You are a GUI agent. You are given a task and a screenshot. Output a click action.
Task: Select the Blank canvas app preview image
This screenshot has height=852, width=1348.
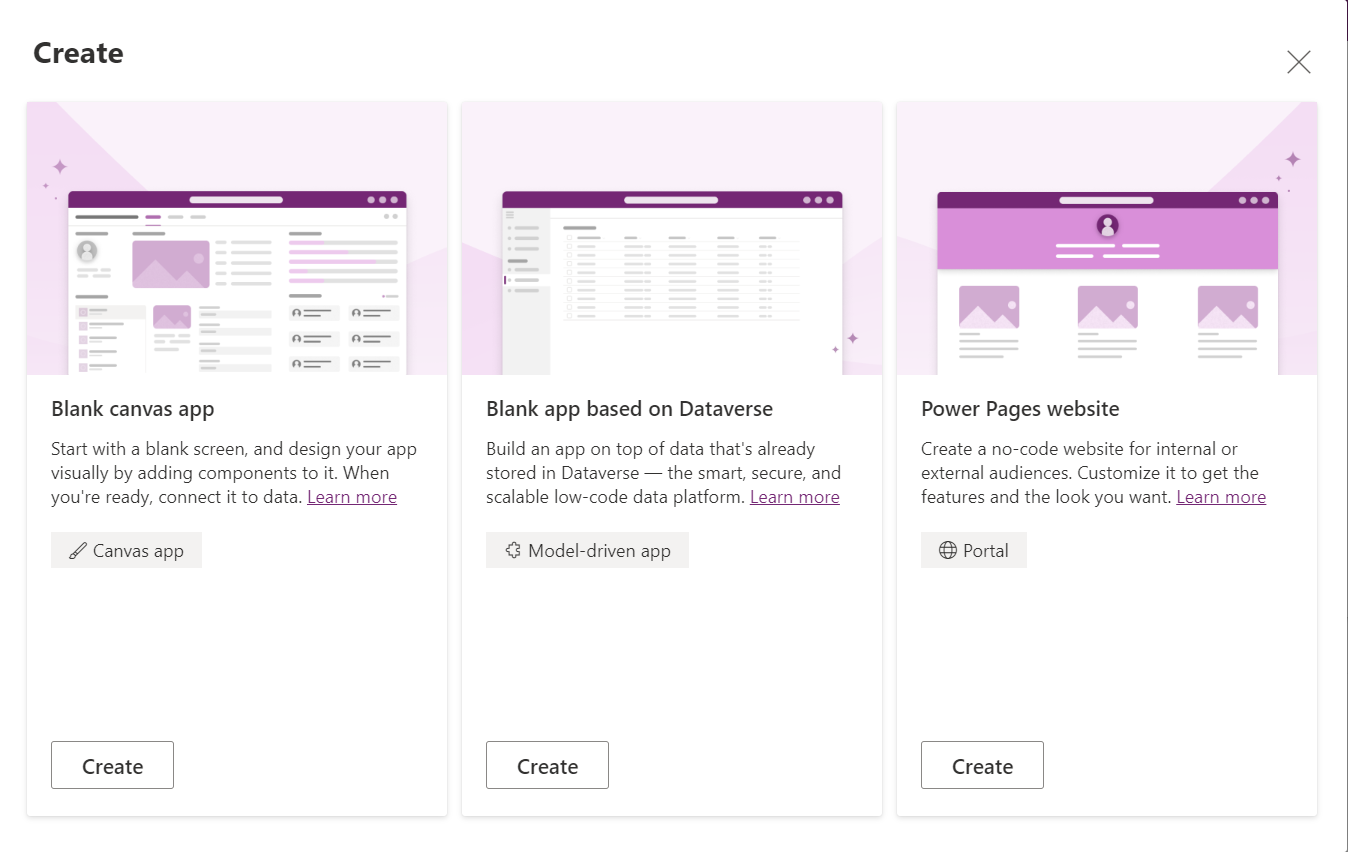(237, 237)
